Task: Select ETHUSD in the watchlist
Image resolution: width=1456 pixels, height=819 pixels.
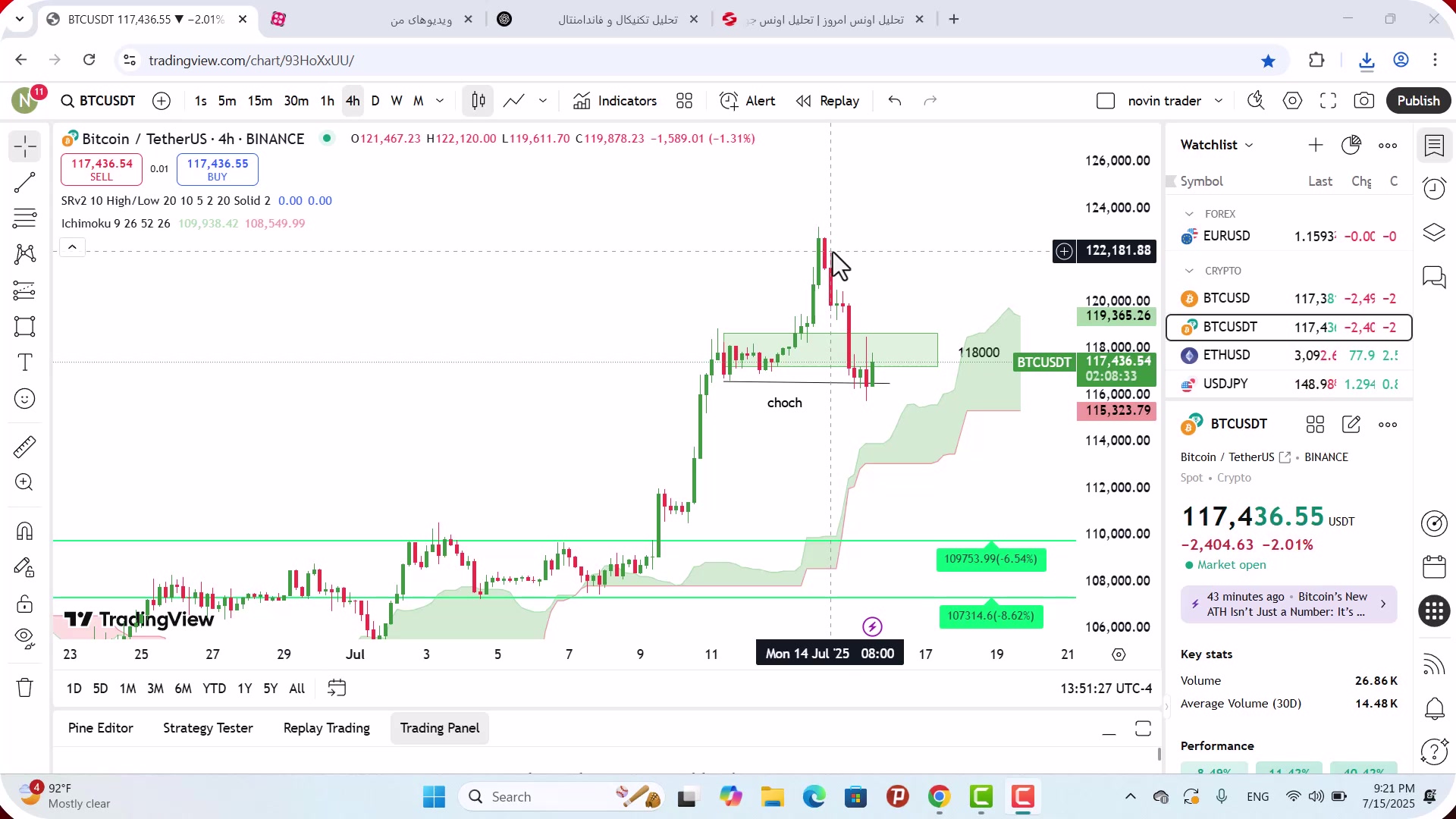Action: (1289, 355)
